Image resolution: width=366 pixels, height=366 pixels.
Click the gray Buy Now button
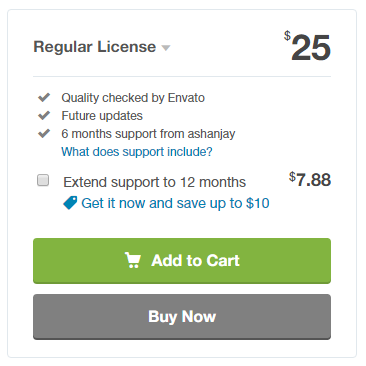click(182, 317)
